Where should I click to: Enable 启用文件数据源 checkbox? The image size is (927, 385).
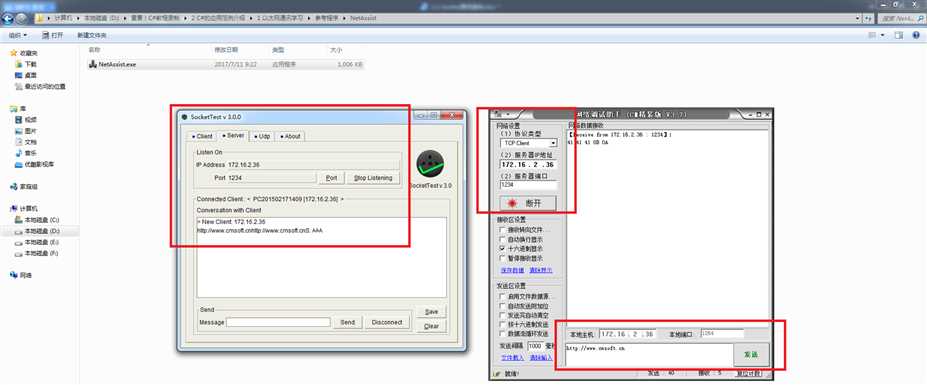tap(503, 296)
